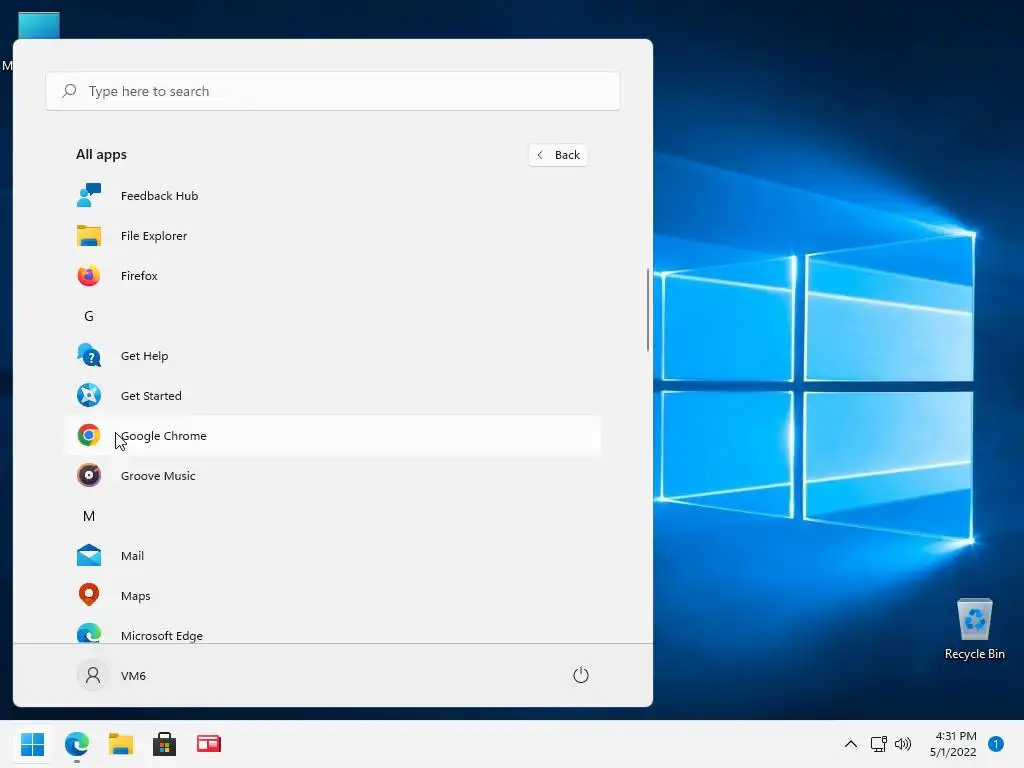Open Groove Music icon
Screen dimensions: 1024x768
point(89,475)
